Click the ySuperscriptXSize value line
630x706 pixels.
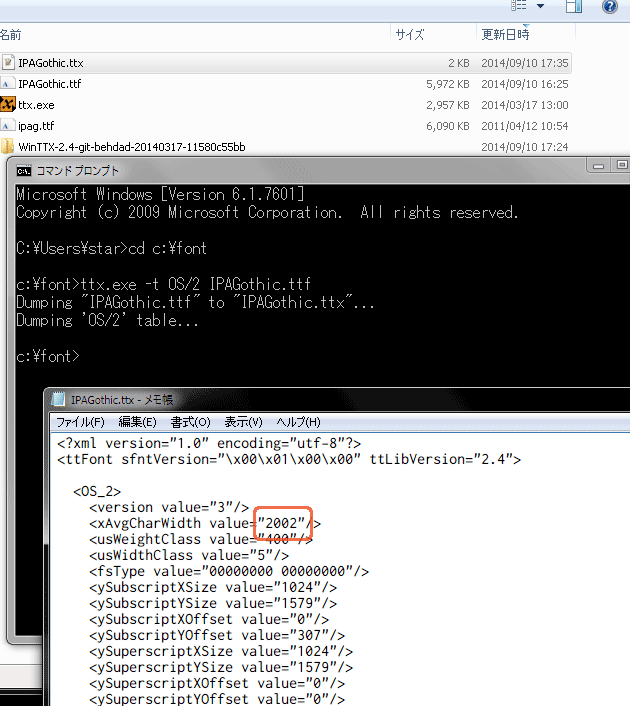[221, 652]
